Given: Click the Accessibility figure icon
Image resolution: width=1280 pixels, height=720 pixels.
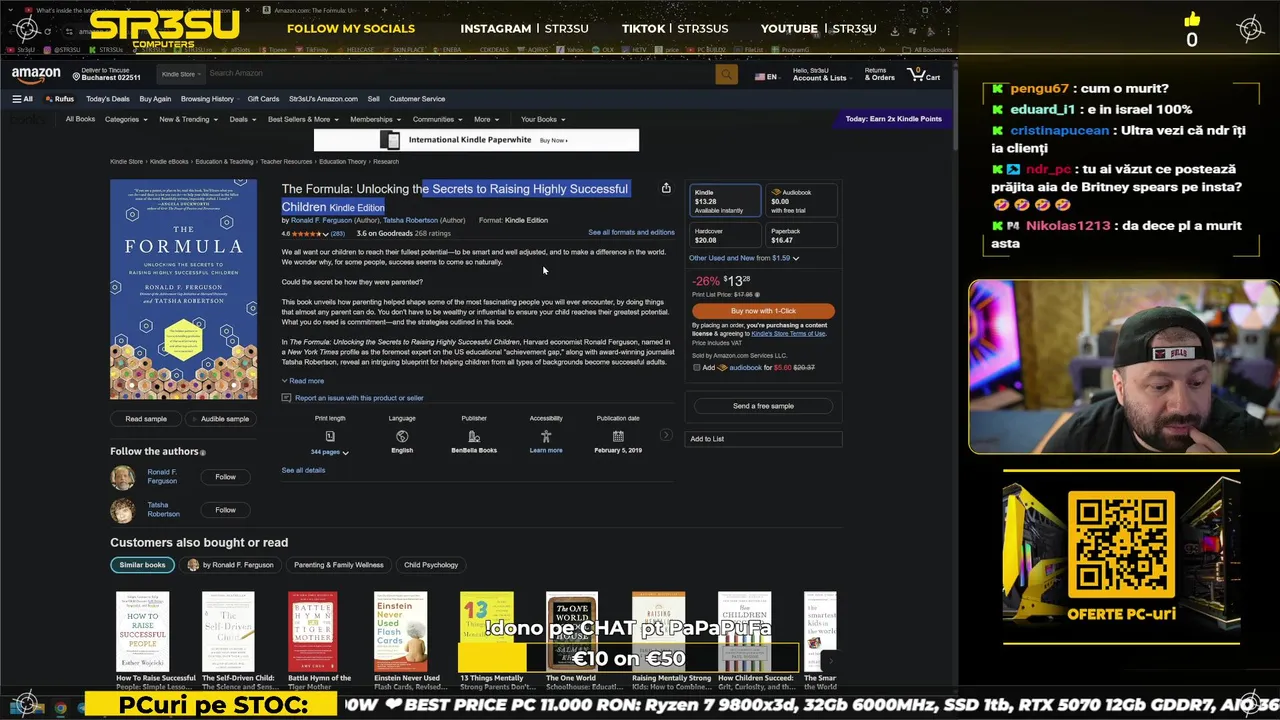Looking at the screenshot, I should 546,436.
